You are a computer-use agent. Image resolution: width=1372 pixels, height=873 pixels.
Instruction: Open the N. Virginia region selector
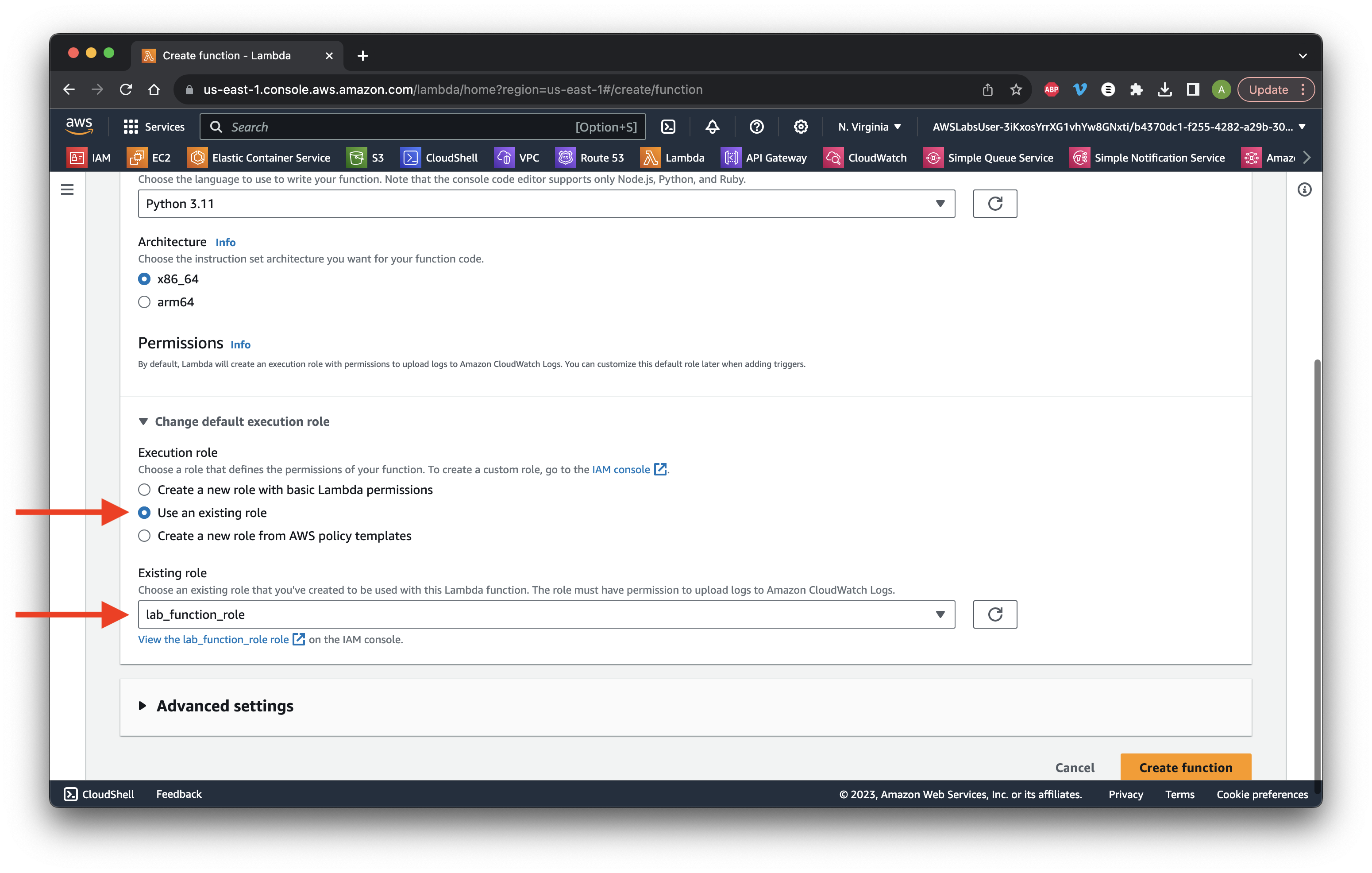pyautogui.click(x=869, y=127)
